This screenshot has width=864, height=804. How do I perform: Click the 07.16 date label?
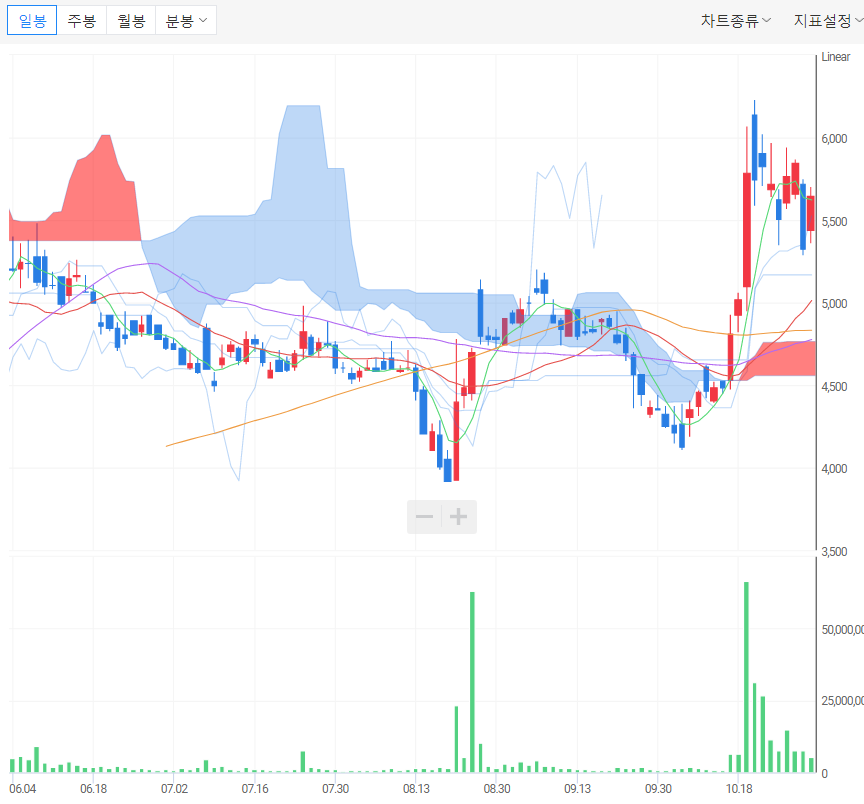click(255, 789)
